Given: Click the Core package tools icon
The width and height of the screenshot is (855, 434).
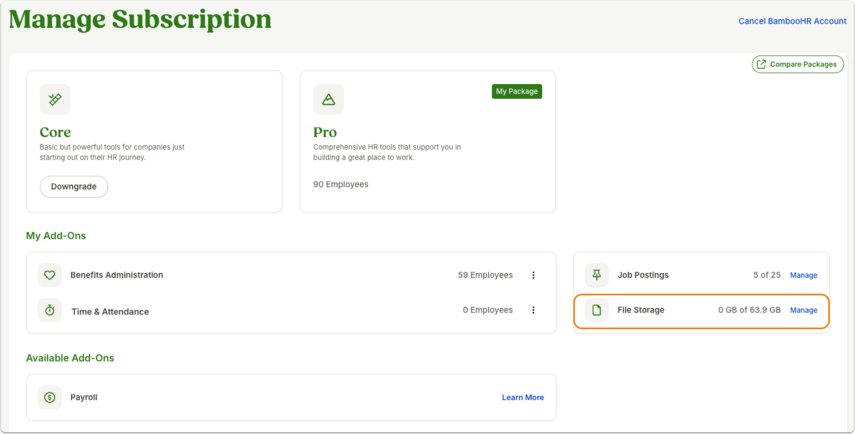Looking at the screenshot, I should (55, 99).
